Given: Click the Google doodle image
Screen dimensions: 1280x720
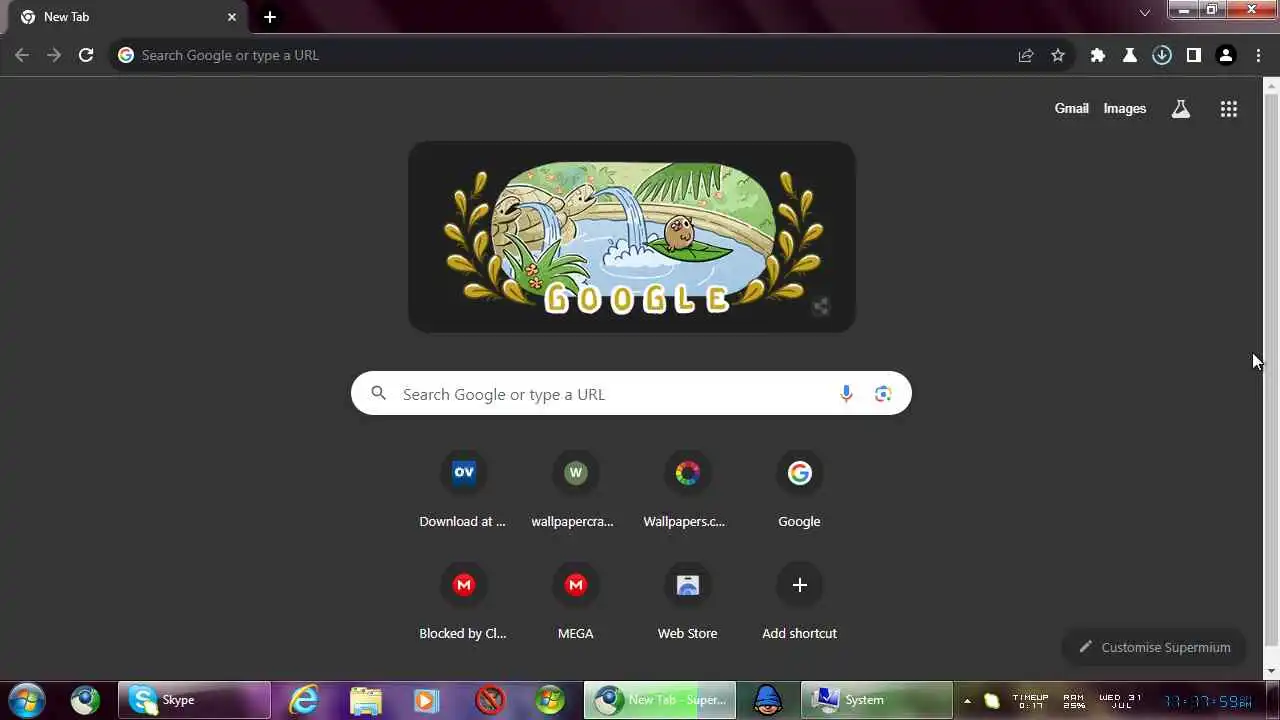Looking at the screenshot, I should [632, 237].
